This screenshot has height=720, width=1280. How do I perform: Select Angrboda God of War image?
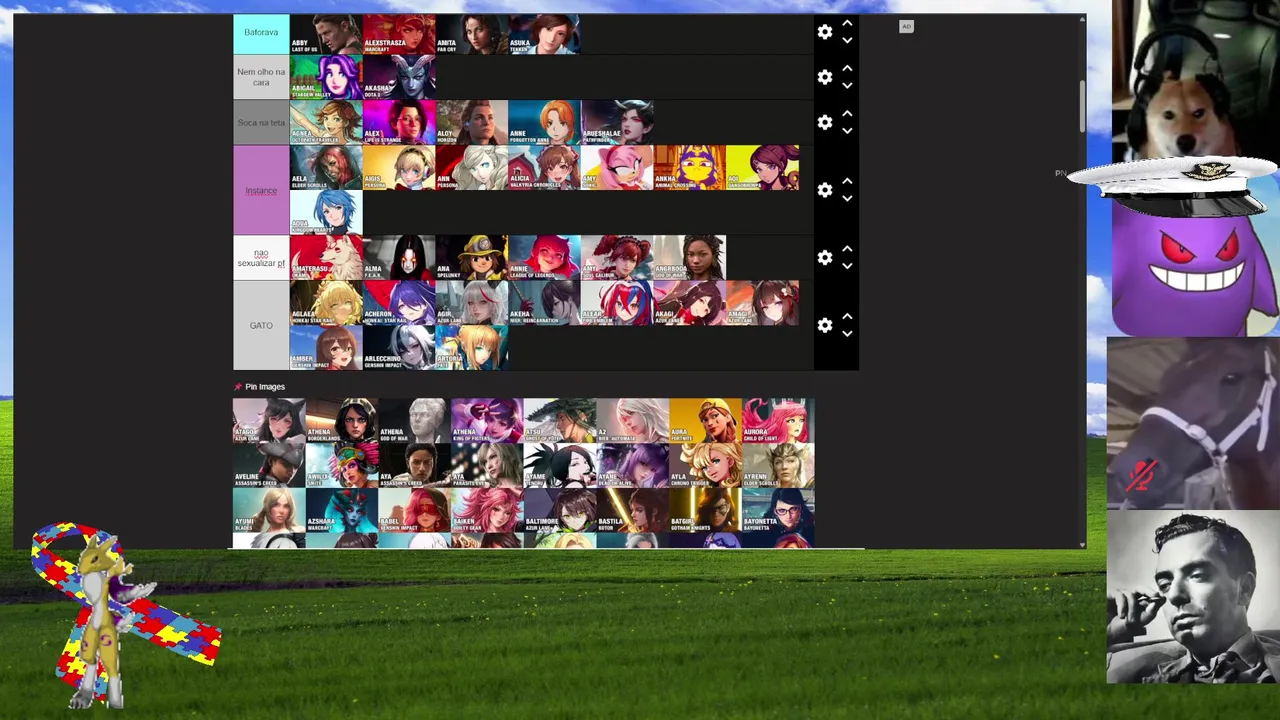pyautogui.click(x=690, y=258)
